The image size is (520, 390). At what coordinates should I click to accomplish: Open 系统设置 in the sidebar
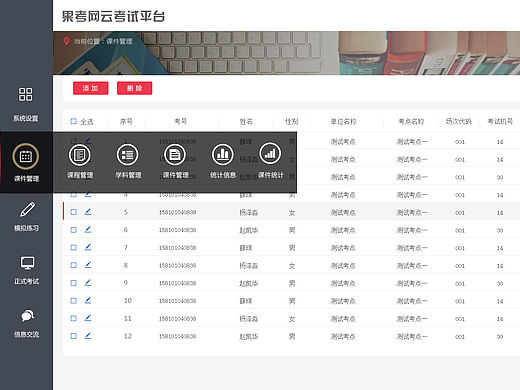[26, 104]
